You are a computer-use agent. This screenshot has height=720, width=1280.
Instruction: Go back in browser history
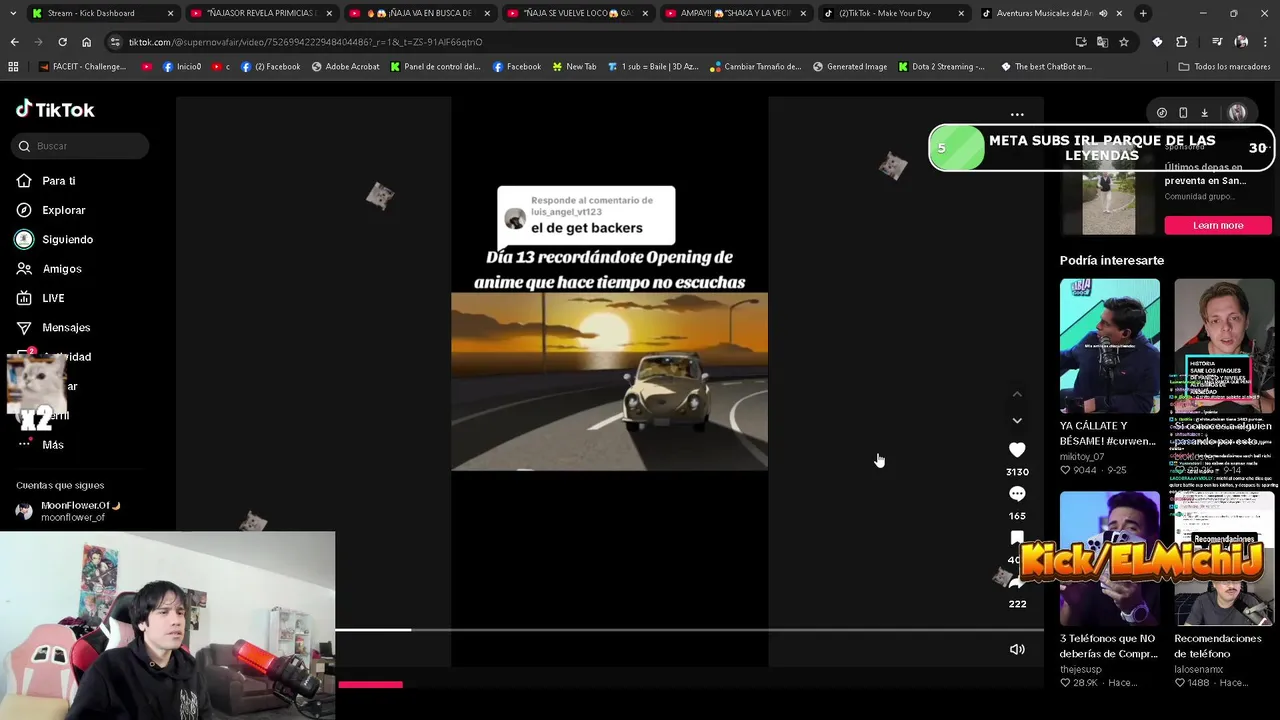pos(14,42)
